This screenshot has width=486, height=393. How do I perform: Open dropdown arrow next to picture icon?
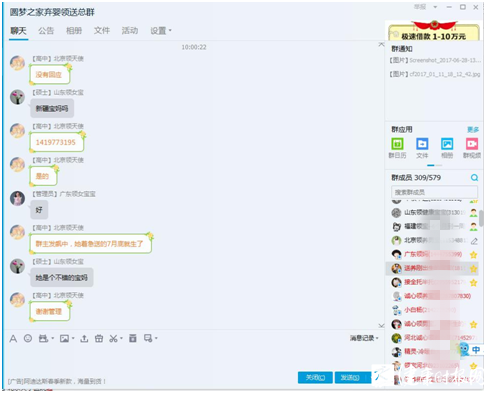[73, 339]
